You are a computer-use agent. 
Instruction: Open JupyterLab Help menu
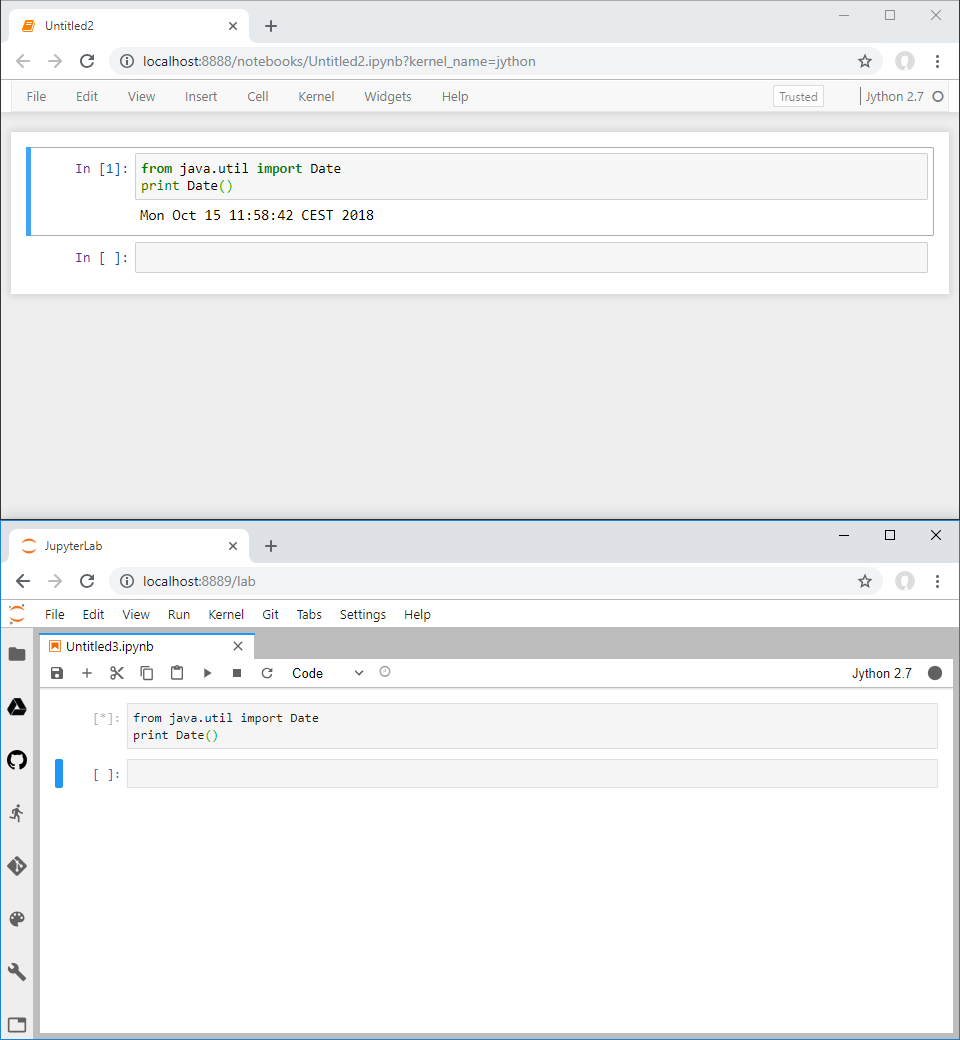417,615
